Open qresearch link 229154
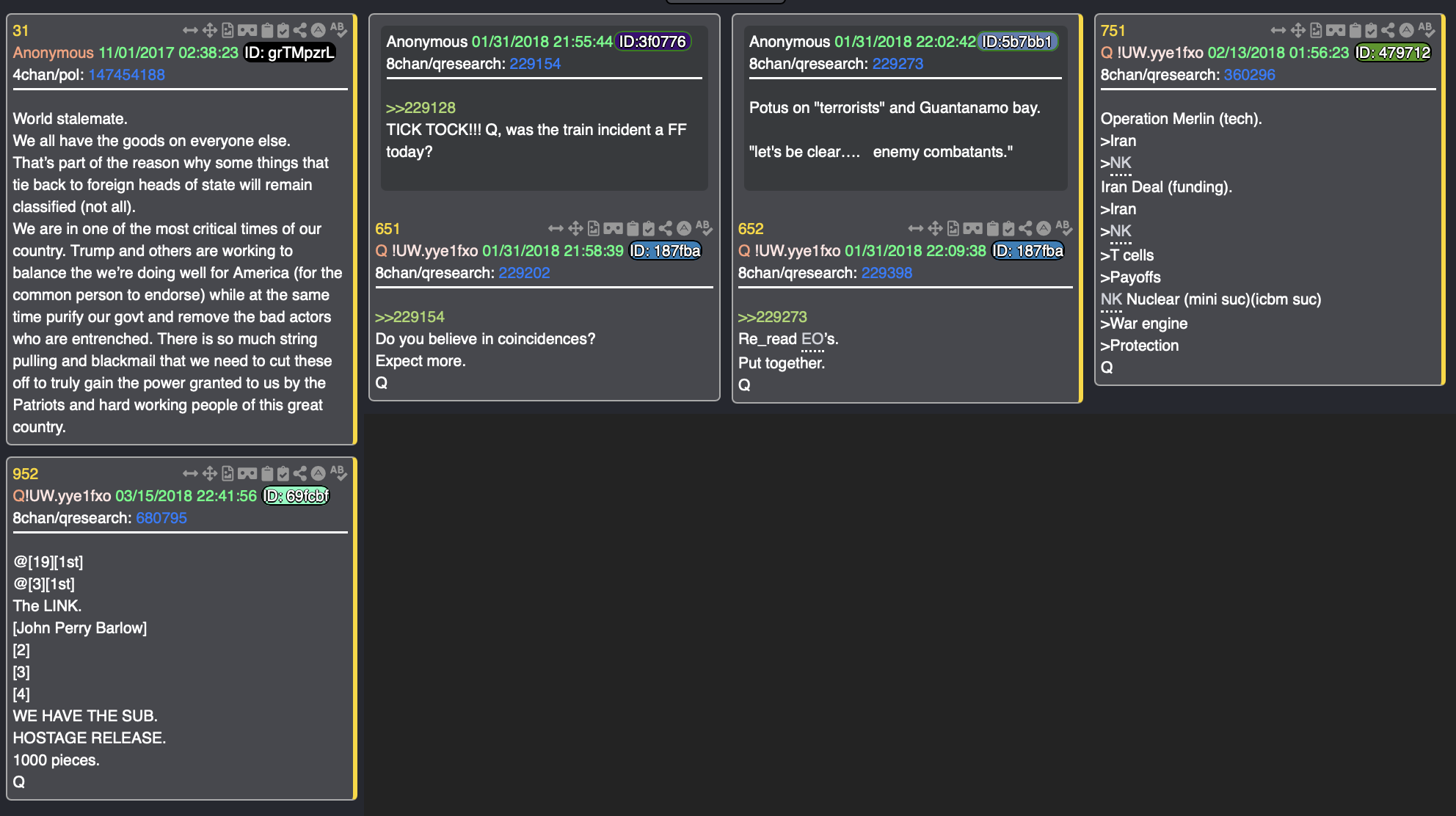Image resolution: width=1456 pixels, height=816 pixels. click(x=535, y=64)
